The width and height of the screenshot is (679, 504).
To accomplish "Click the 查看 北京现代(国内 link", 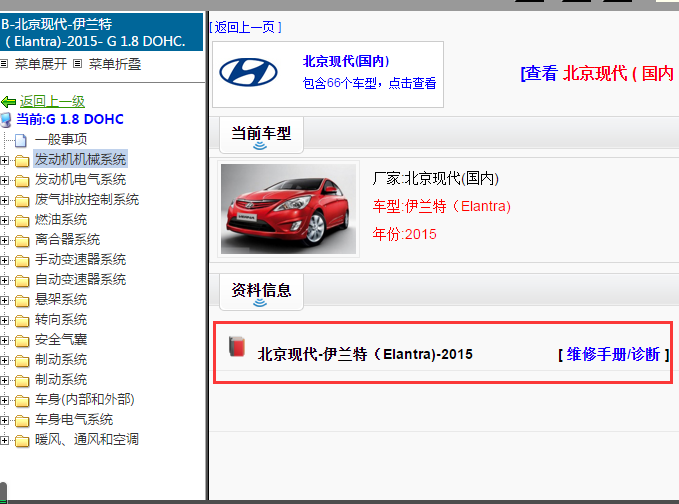I will click(599, 73).
